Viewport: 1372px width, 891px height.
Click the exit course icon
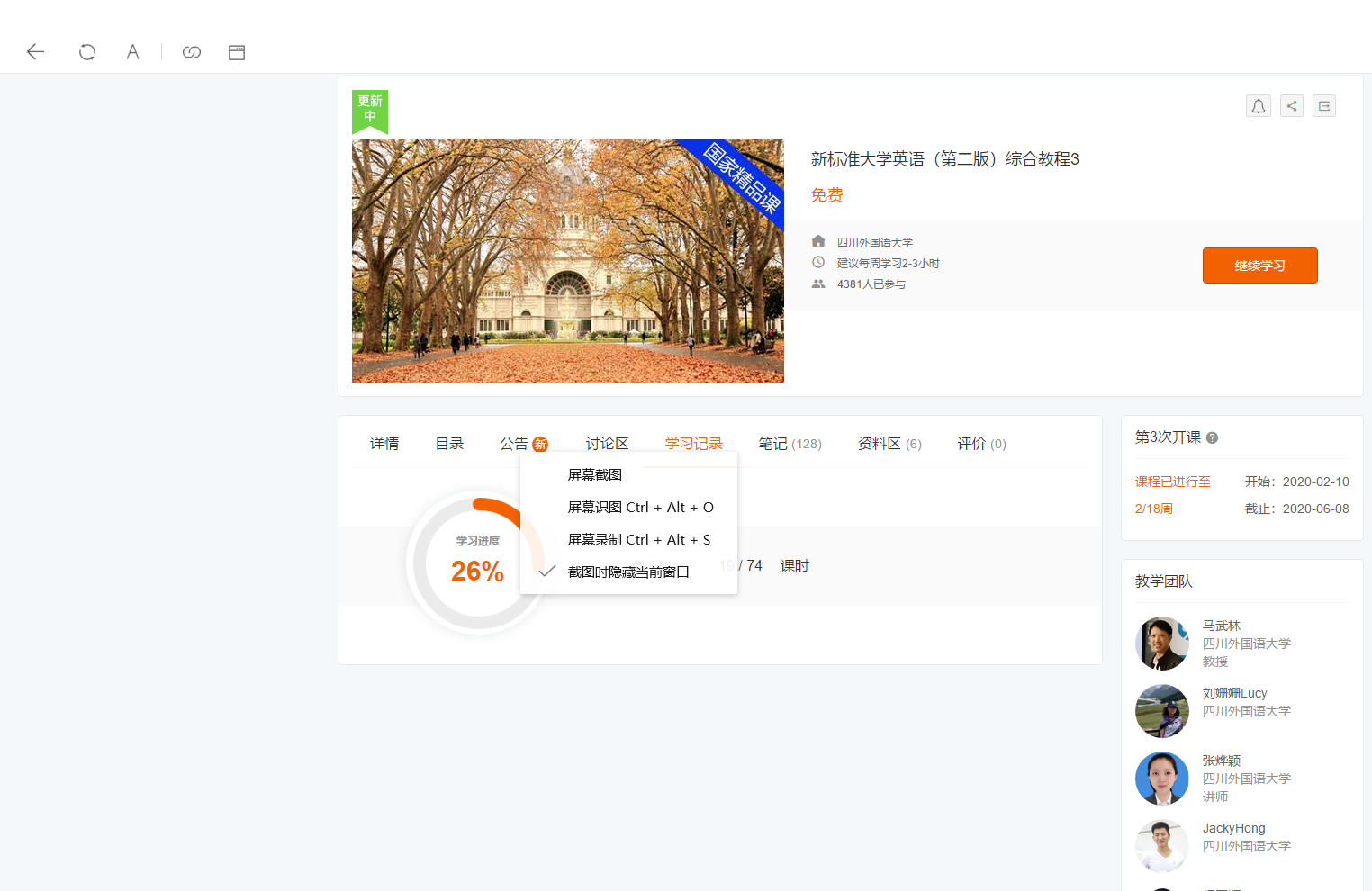click(1324, 106)
